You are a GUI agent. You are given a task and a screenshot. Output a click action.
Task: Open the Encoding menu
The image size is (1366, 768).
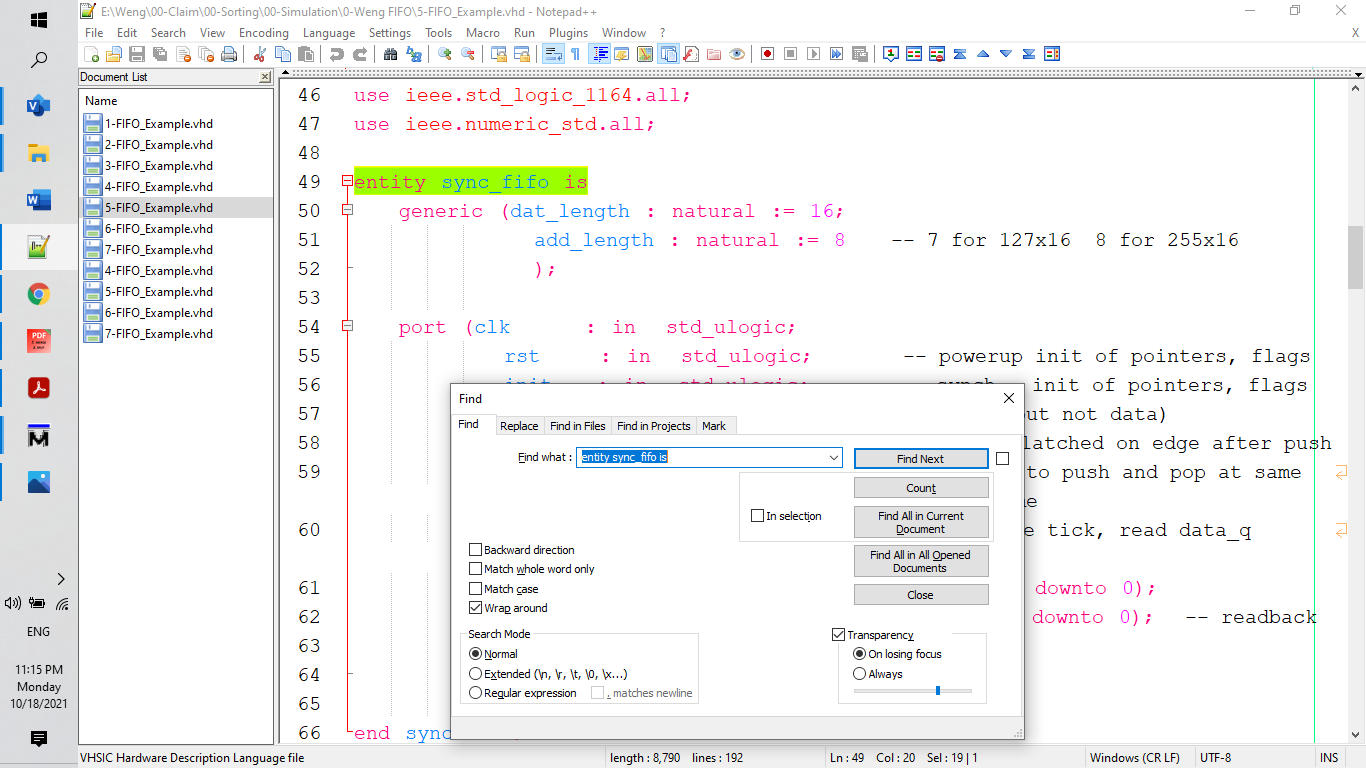[x=264, y=33]
